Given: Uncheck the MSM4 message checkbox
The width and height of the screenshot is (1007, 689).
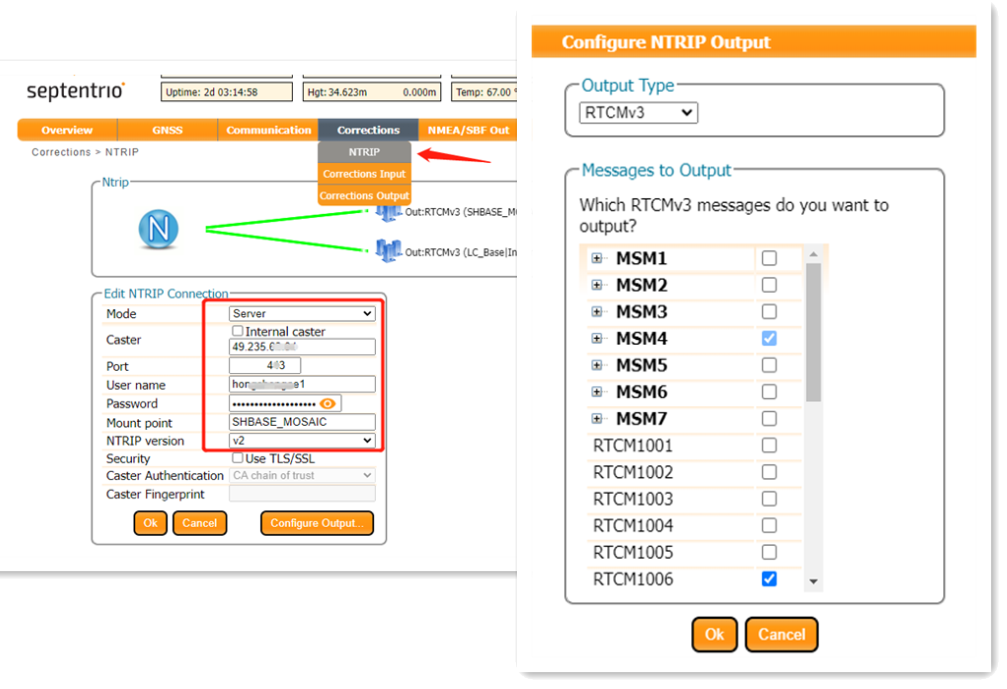Looking at the screenshot, I should (769, 338).
